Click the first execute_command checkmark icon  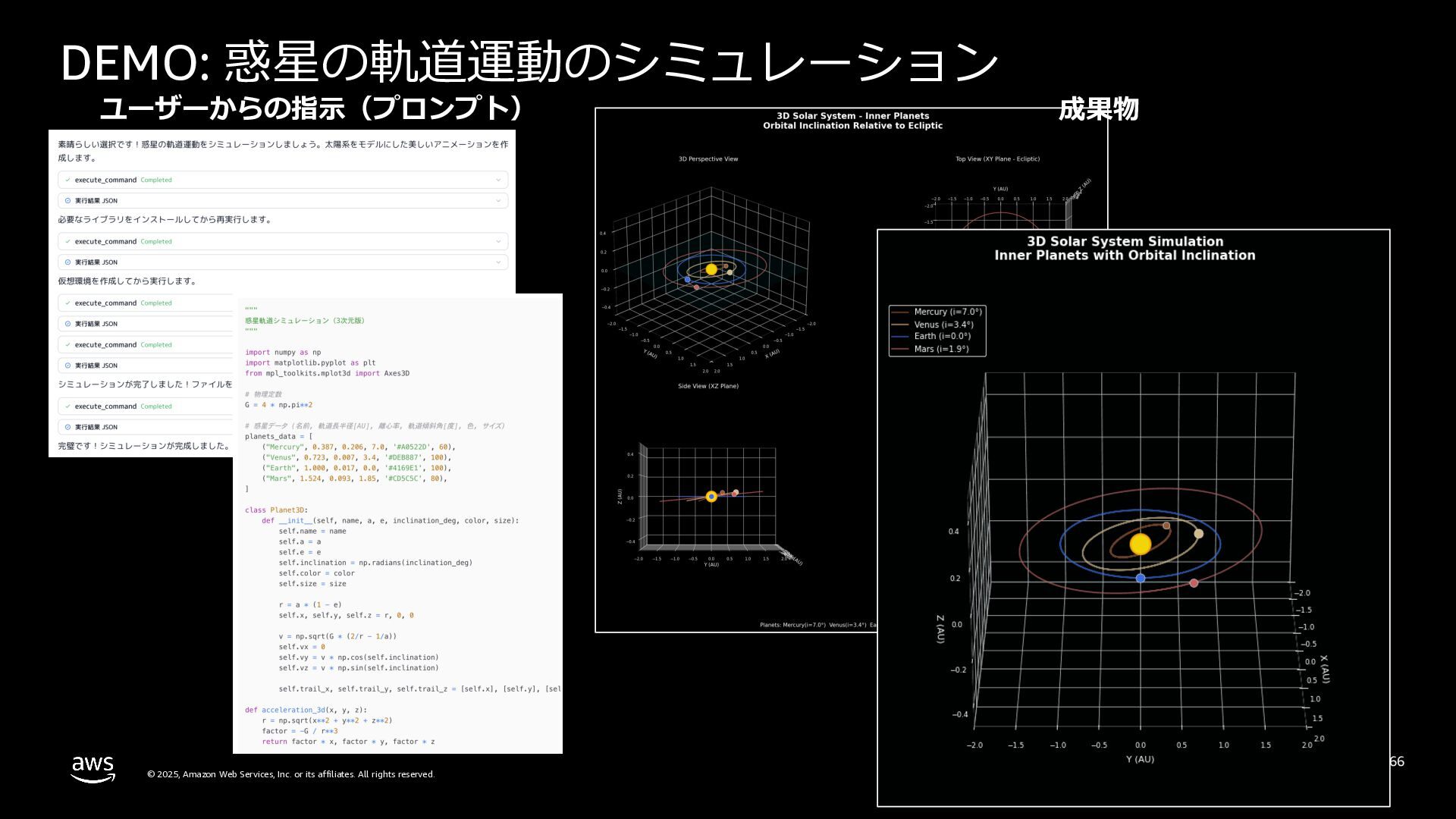(x=67, y=180)
